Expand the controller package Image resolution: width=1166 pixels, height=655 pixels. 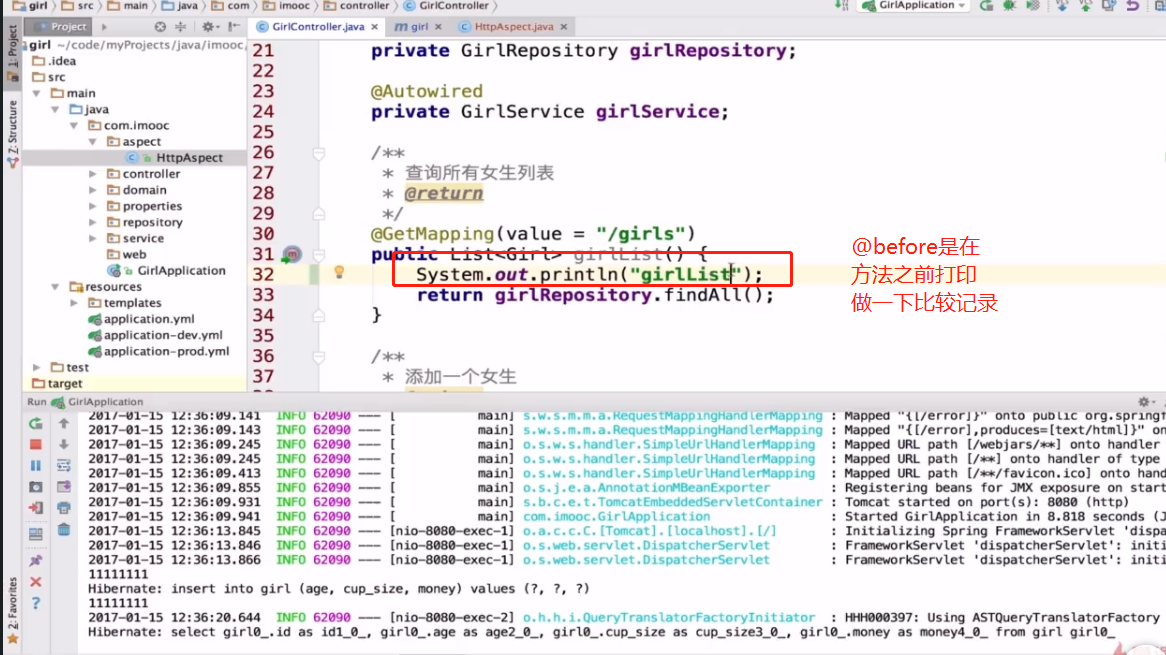point(92,174)
